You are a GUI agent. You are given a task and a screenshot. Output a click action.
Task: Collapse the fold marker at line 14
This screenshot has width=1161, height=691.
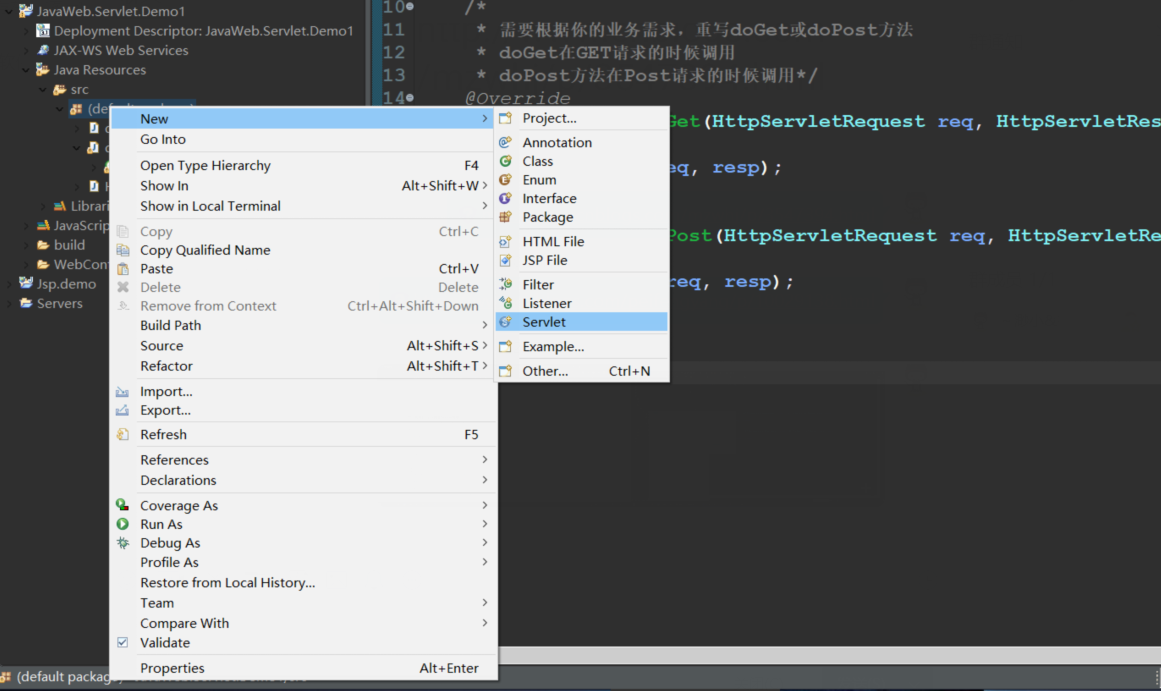tap(409, 98)
